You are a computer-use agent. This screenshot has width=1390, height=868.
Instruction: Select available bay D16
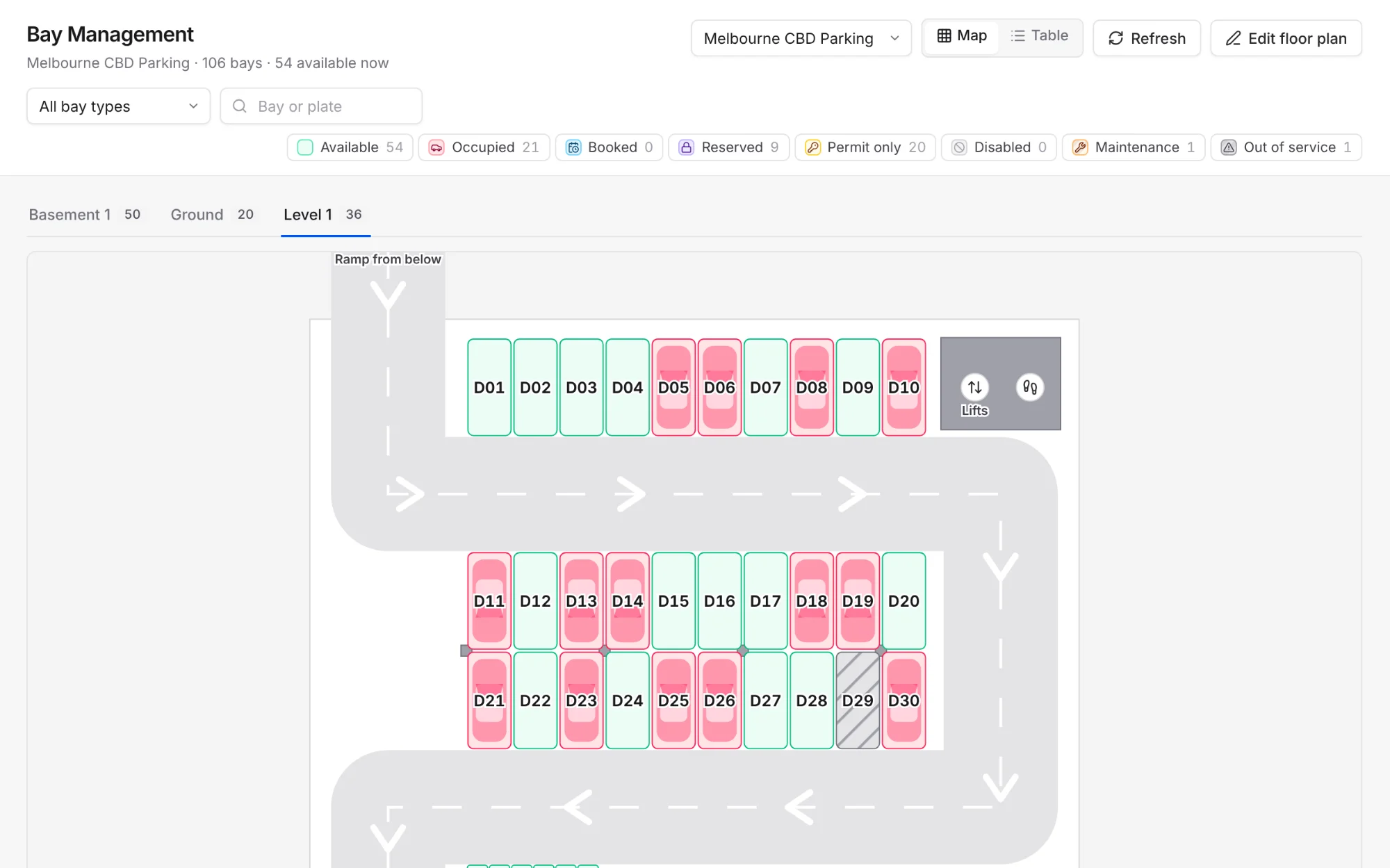719,600
